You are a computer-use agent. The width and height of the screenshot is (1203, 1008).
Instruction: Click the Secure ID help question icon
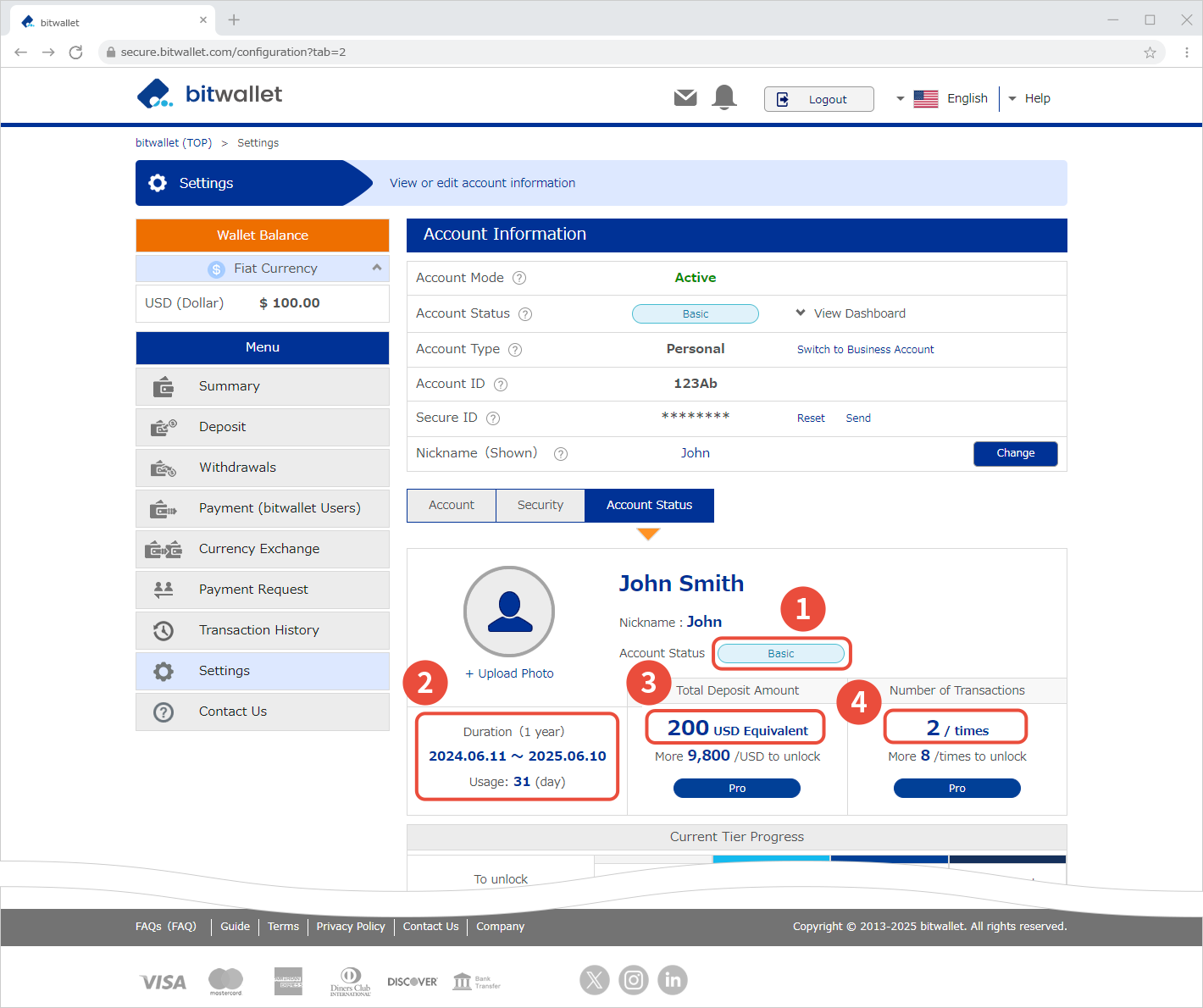click(x=493, y=418)
